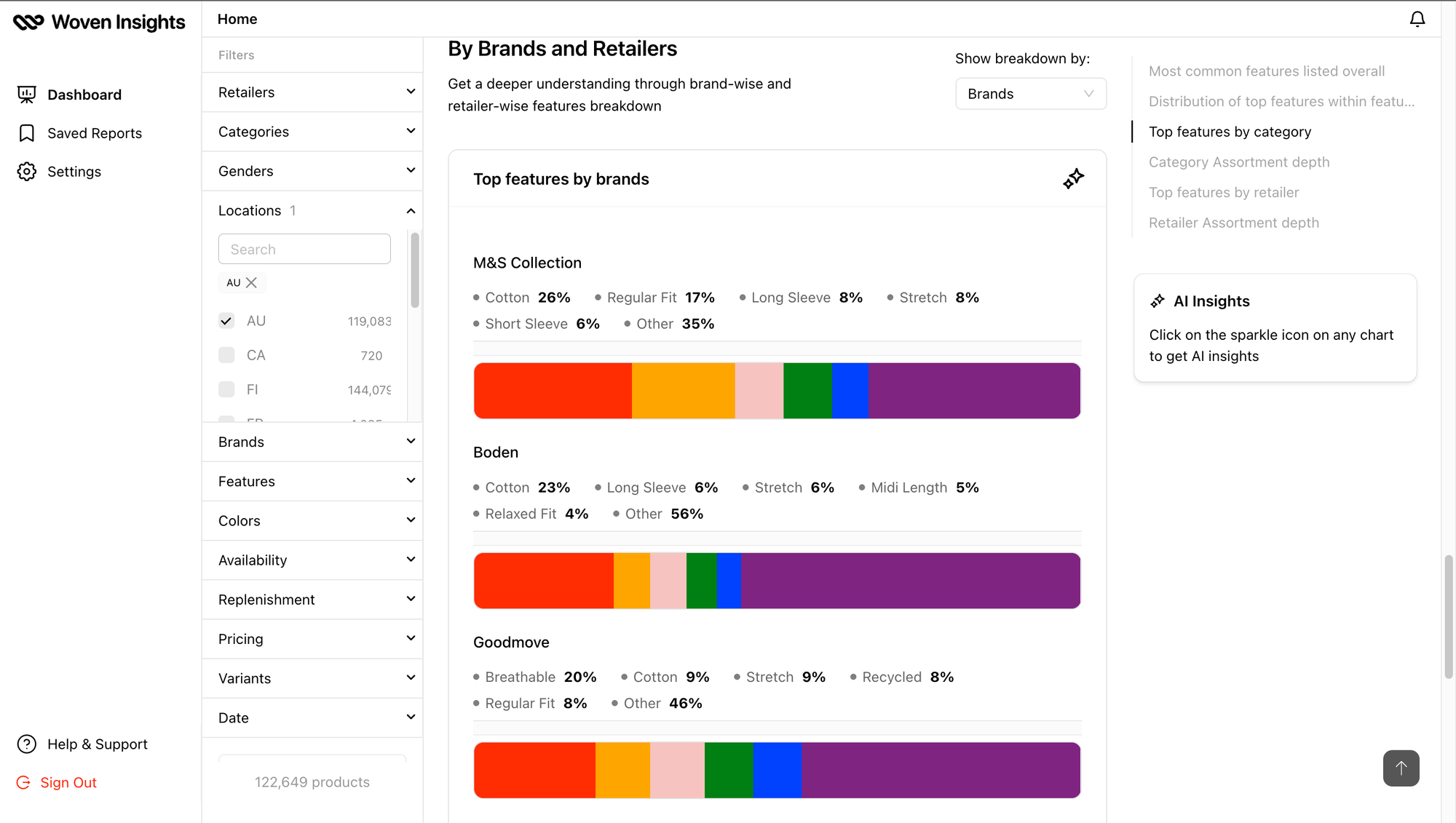Click the Saved Reports bookmark icon

[27, 133]
